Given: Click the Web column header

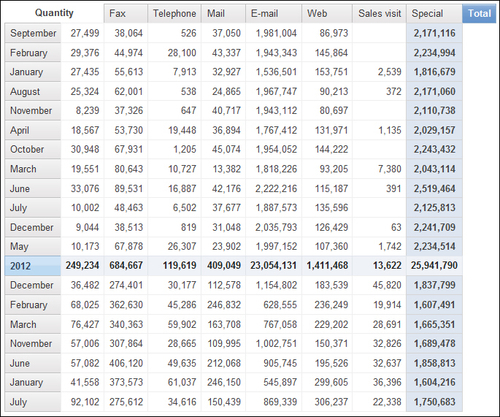Looking at the screenshot, I should point(327,14).
